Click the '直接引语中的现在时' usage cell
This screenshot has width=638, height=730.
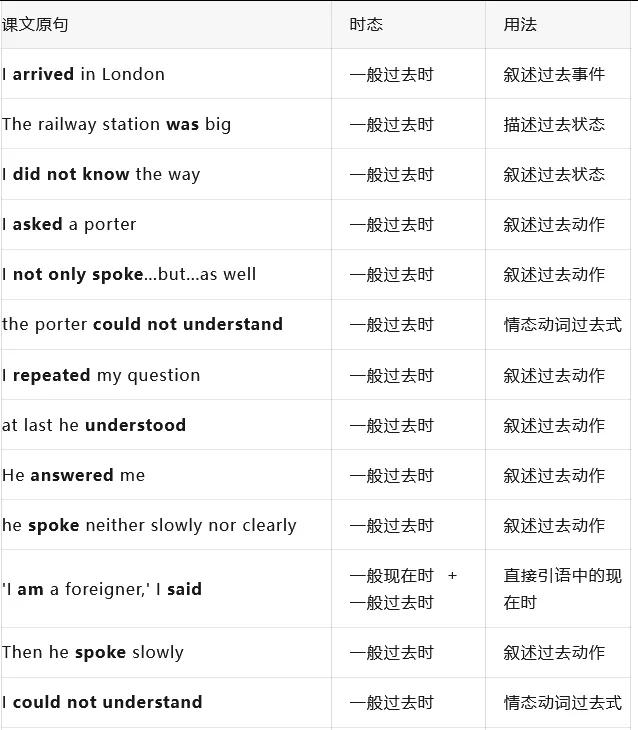pos(562,589)
